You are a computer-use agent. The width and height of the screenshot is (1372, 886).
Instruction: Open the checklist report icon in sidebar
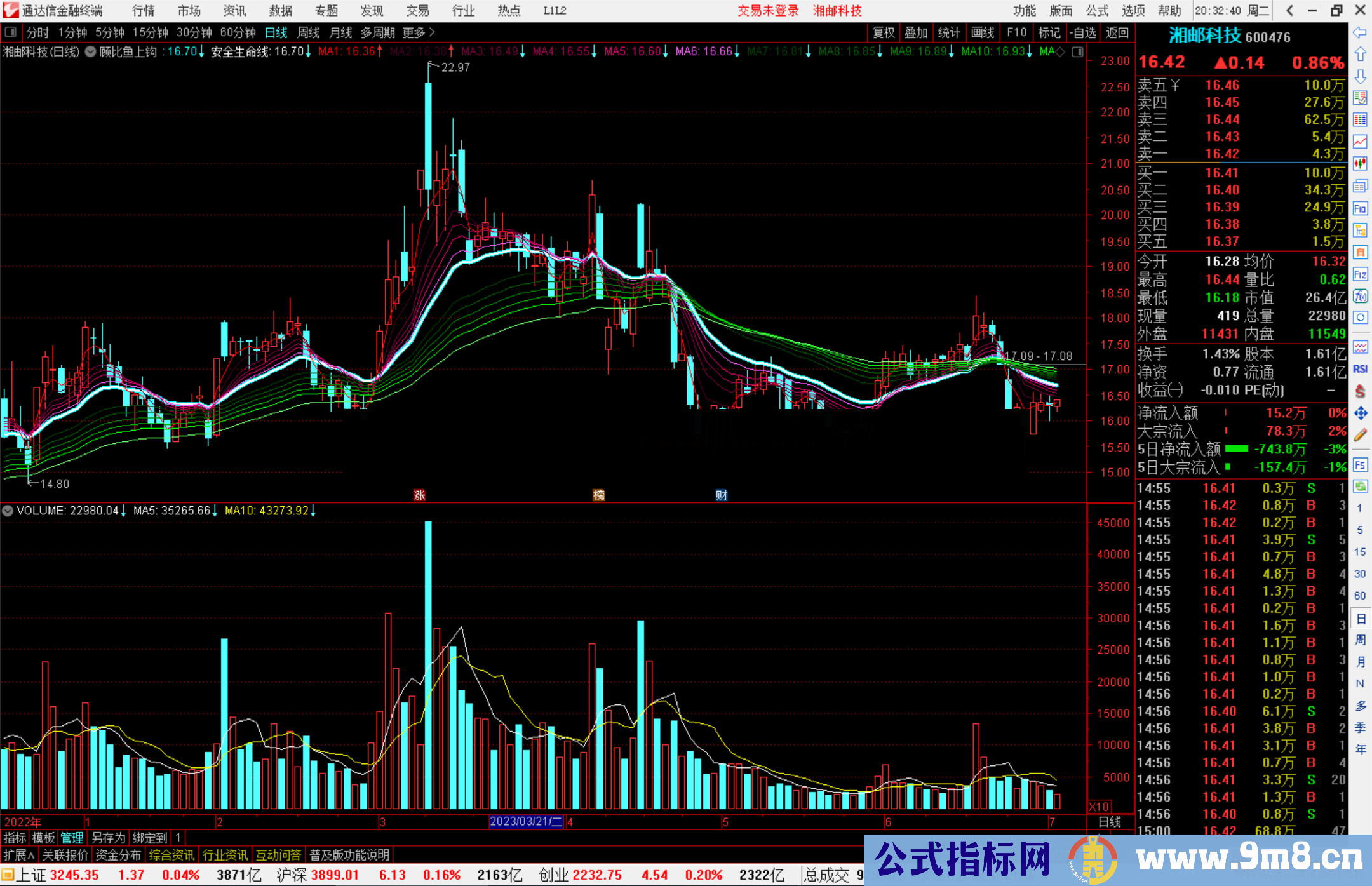click(x=1360, y=98)
